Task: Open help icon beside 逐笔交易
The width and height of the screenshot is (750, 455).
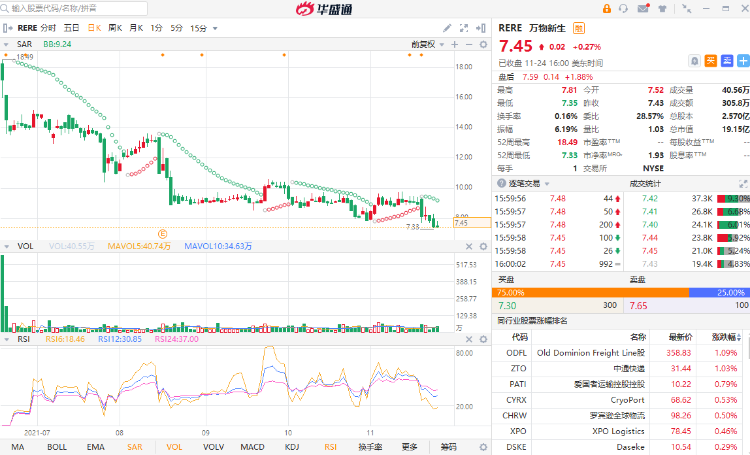Action: 501,183
